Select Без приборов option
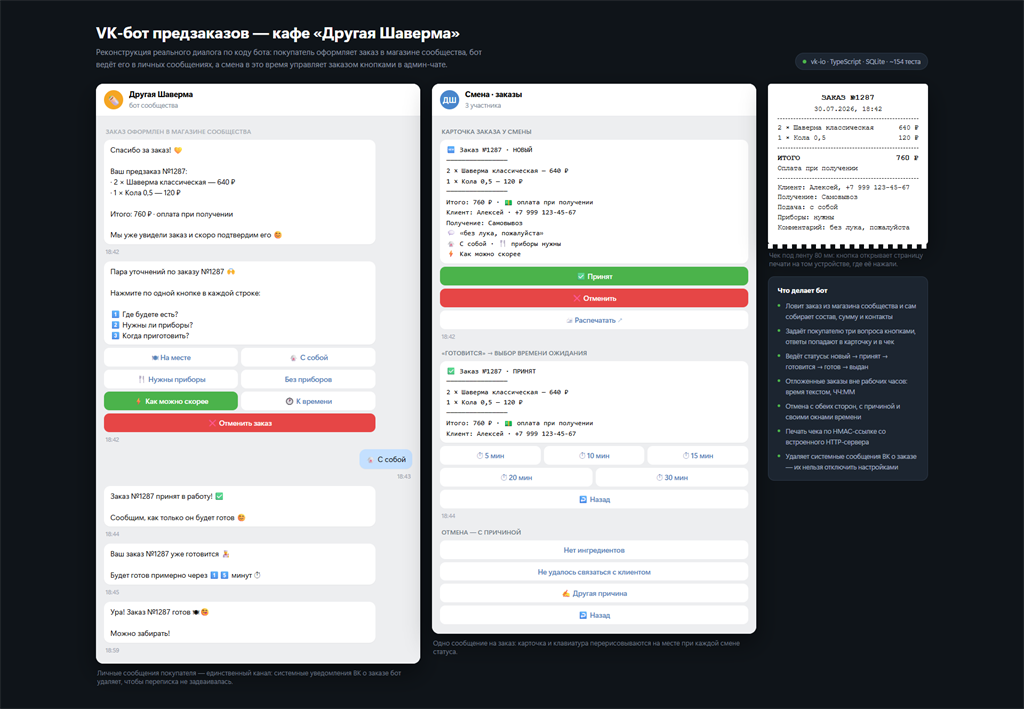 tap(308, 379)
